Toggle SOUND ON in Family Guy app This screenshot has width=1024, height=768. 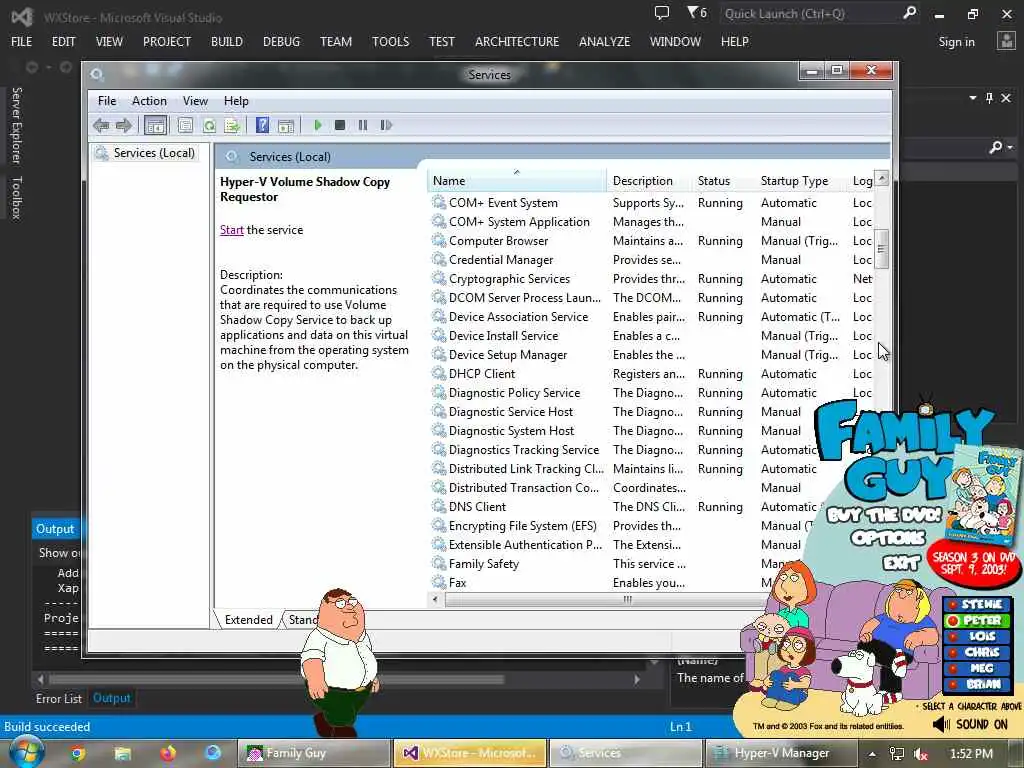[x=970, y=725]
